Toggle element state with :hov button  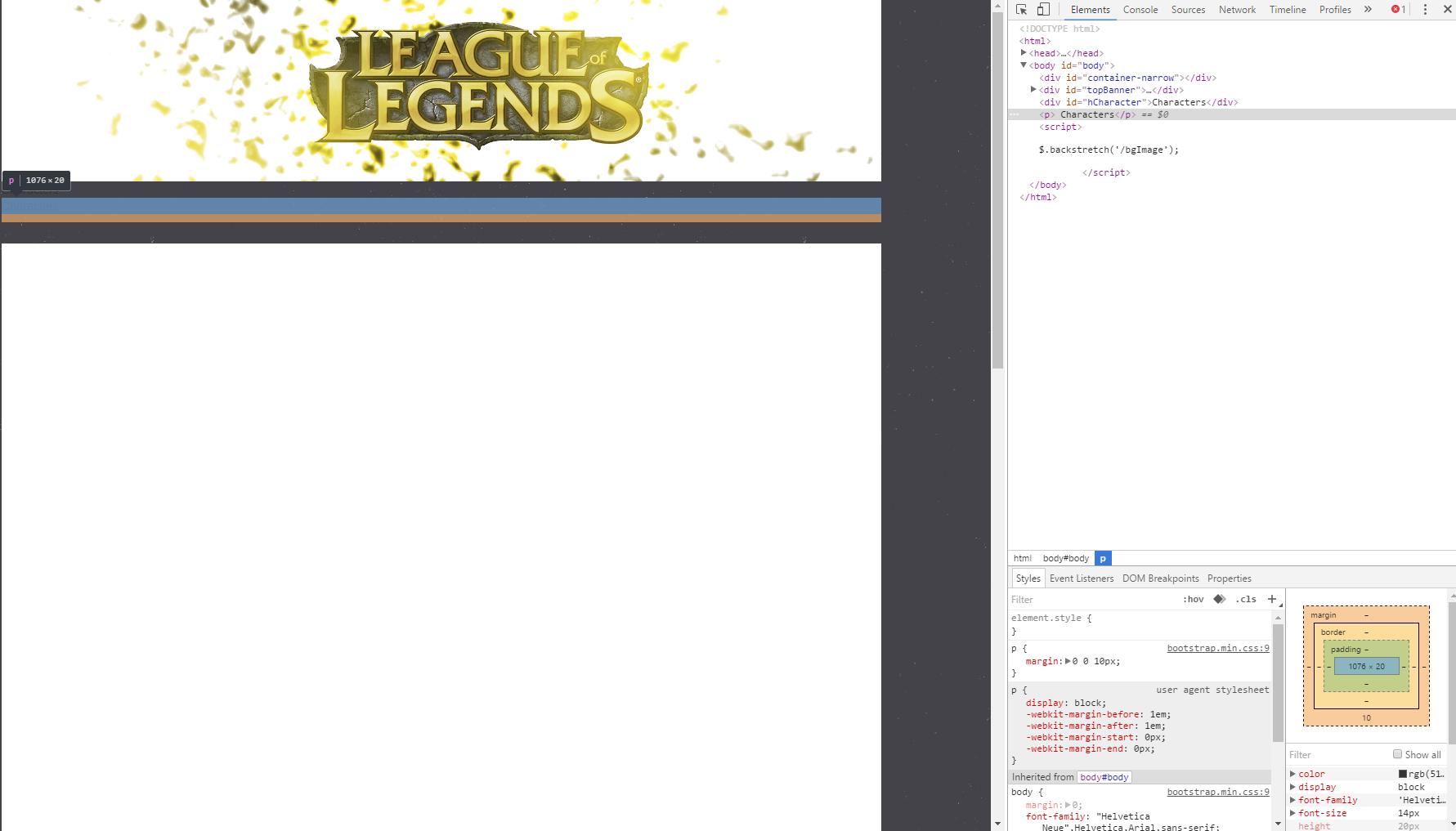coord(1194,599)
